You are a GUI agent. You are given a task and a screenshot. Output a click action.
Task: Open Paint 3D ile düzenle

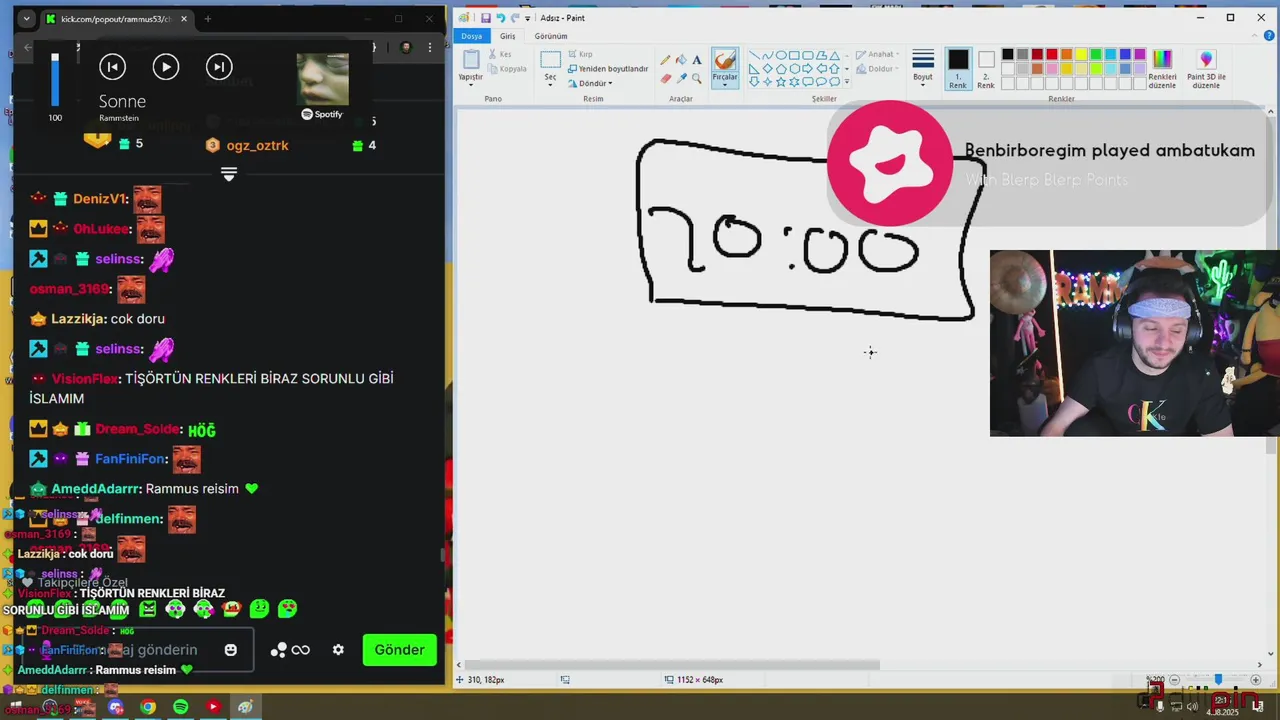point(1206,68)
